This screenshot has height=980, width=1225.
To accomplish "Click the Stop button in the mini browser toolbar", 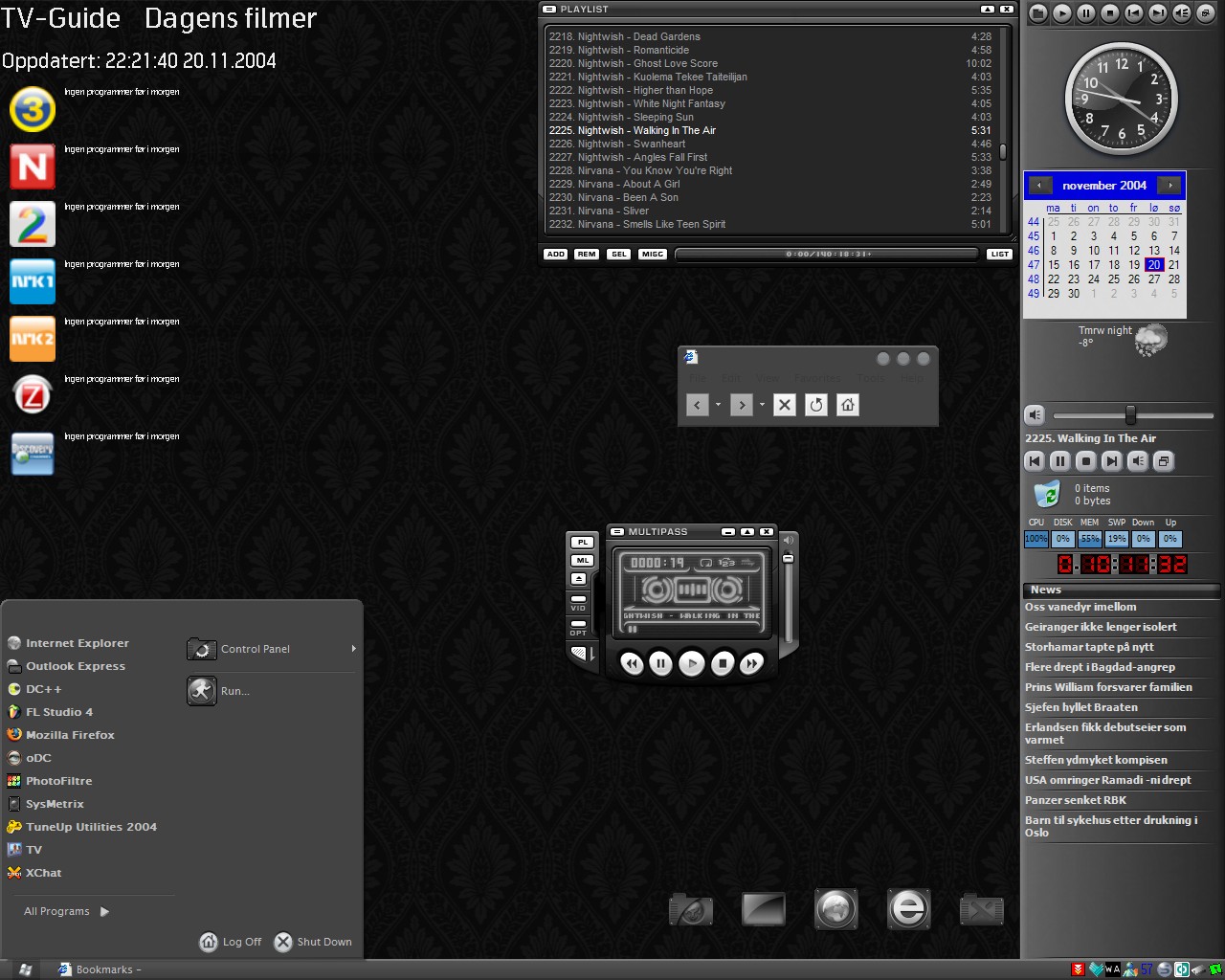I will coord(785,405).
